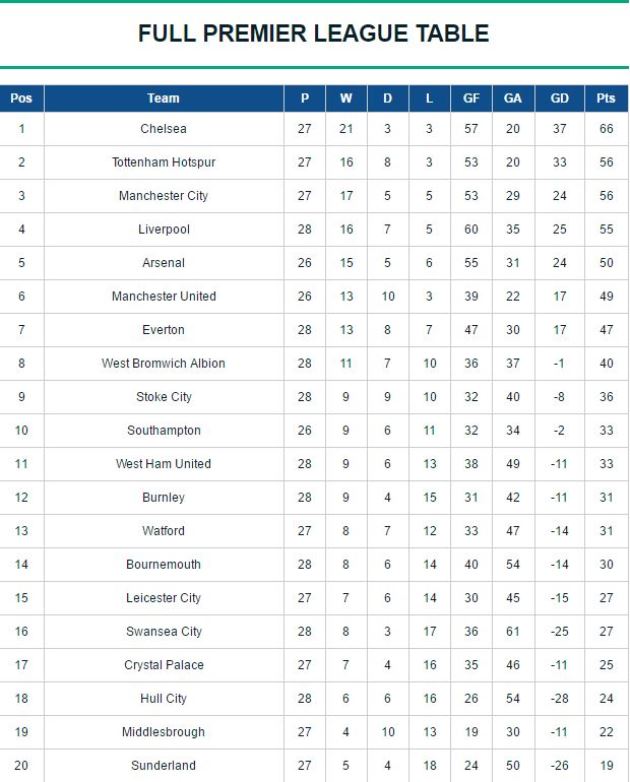Click the Pos column header

[x=21, y=98]
